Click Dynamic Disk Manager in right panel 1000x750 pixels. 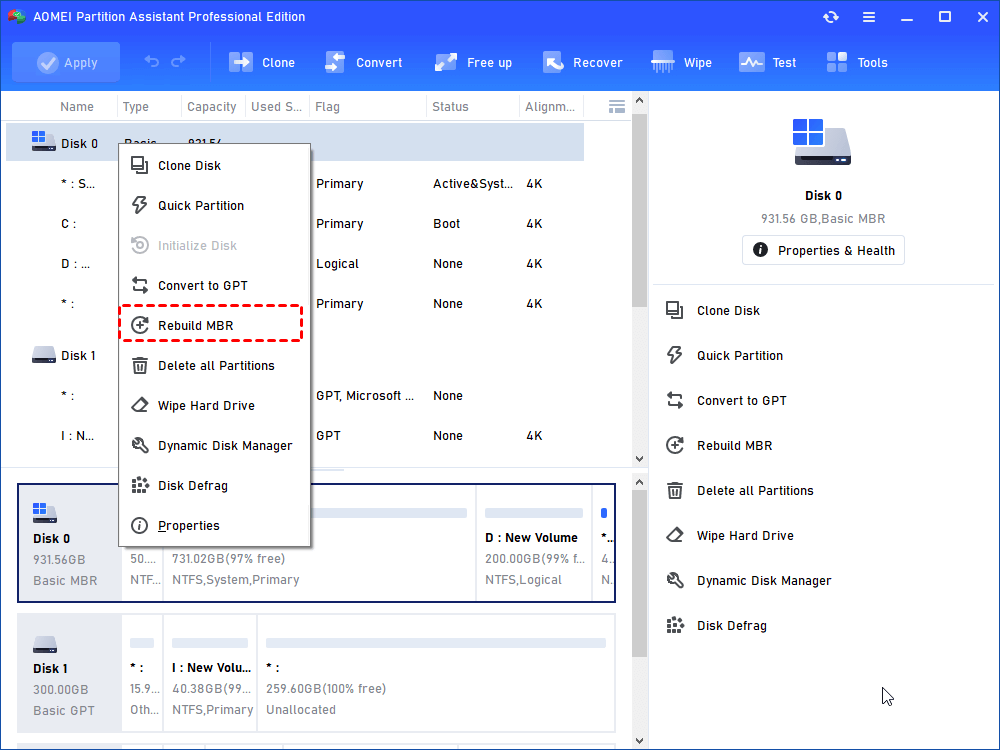(764, 581)
